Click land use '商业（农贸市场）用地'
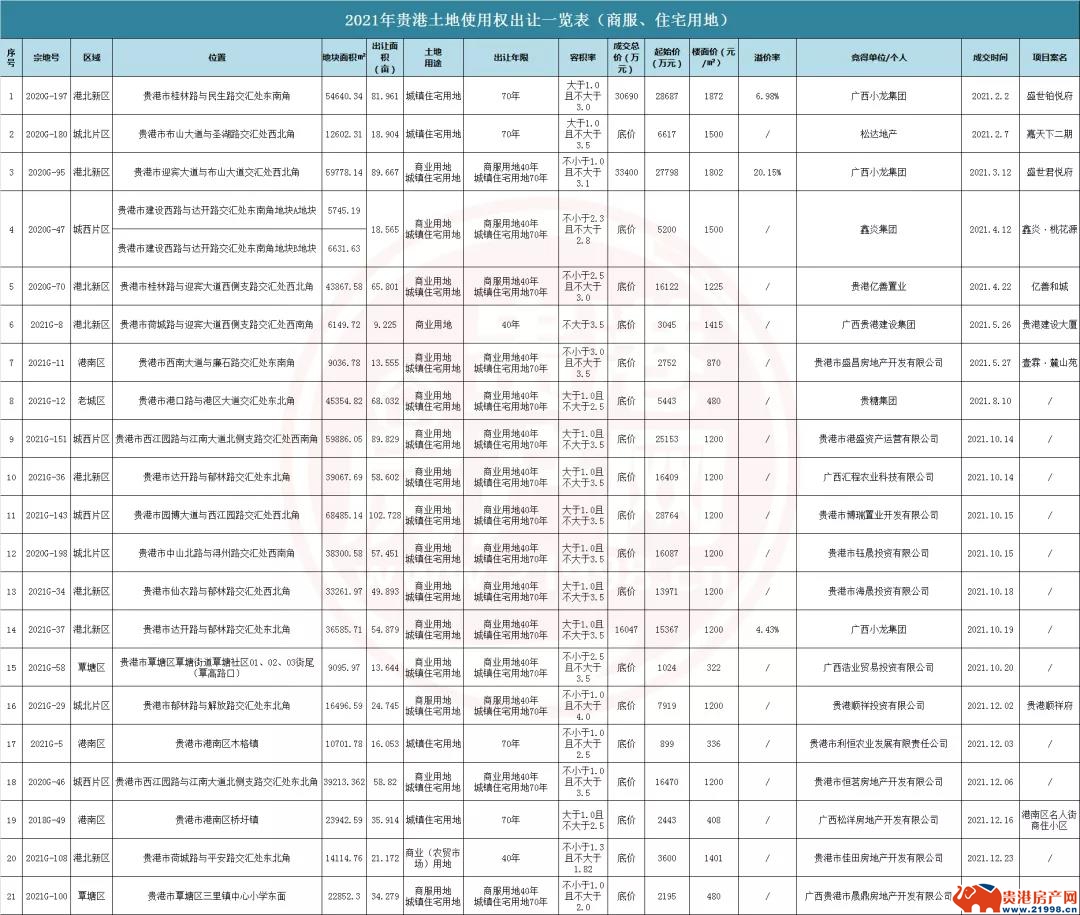 (433, 859)
